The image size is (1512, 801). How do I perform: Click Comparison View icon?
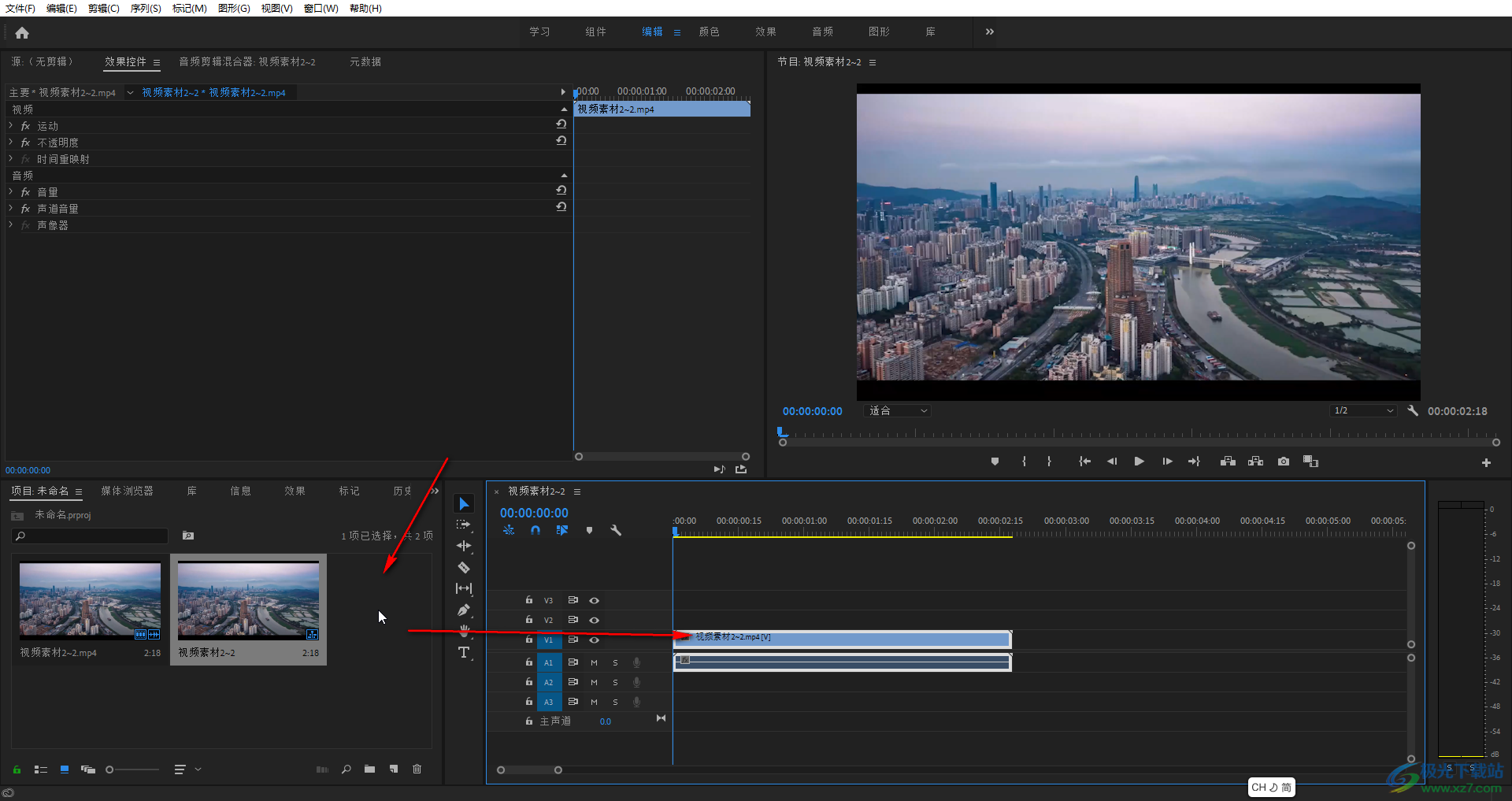(1310, 462)
